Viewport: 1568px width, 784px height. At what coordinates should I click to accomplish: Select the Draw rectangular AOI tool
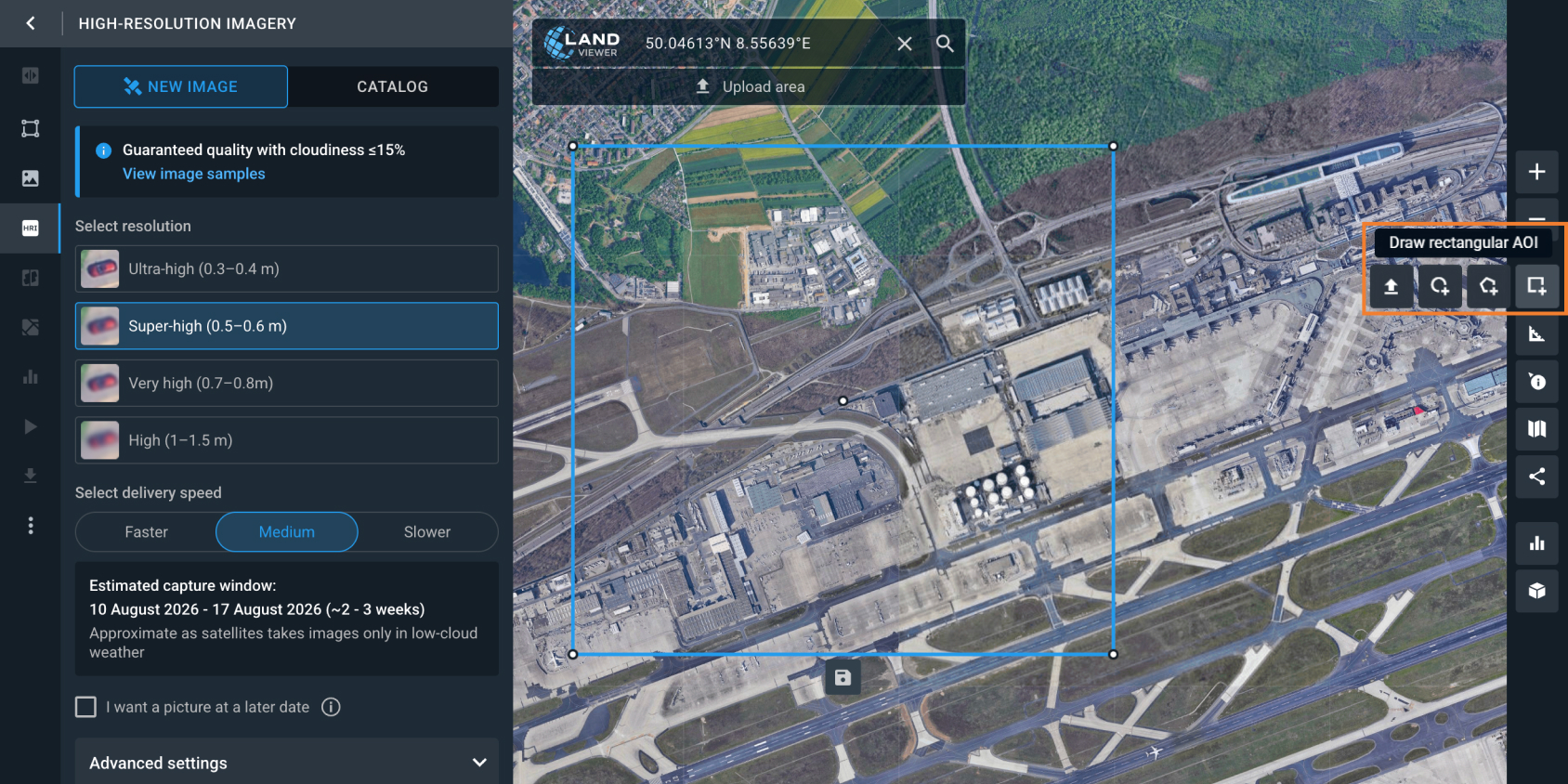[1537, 286]
